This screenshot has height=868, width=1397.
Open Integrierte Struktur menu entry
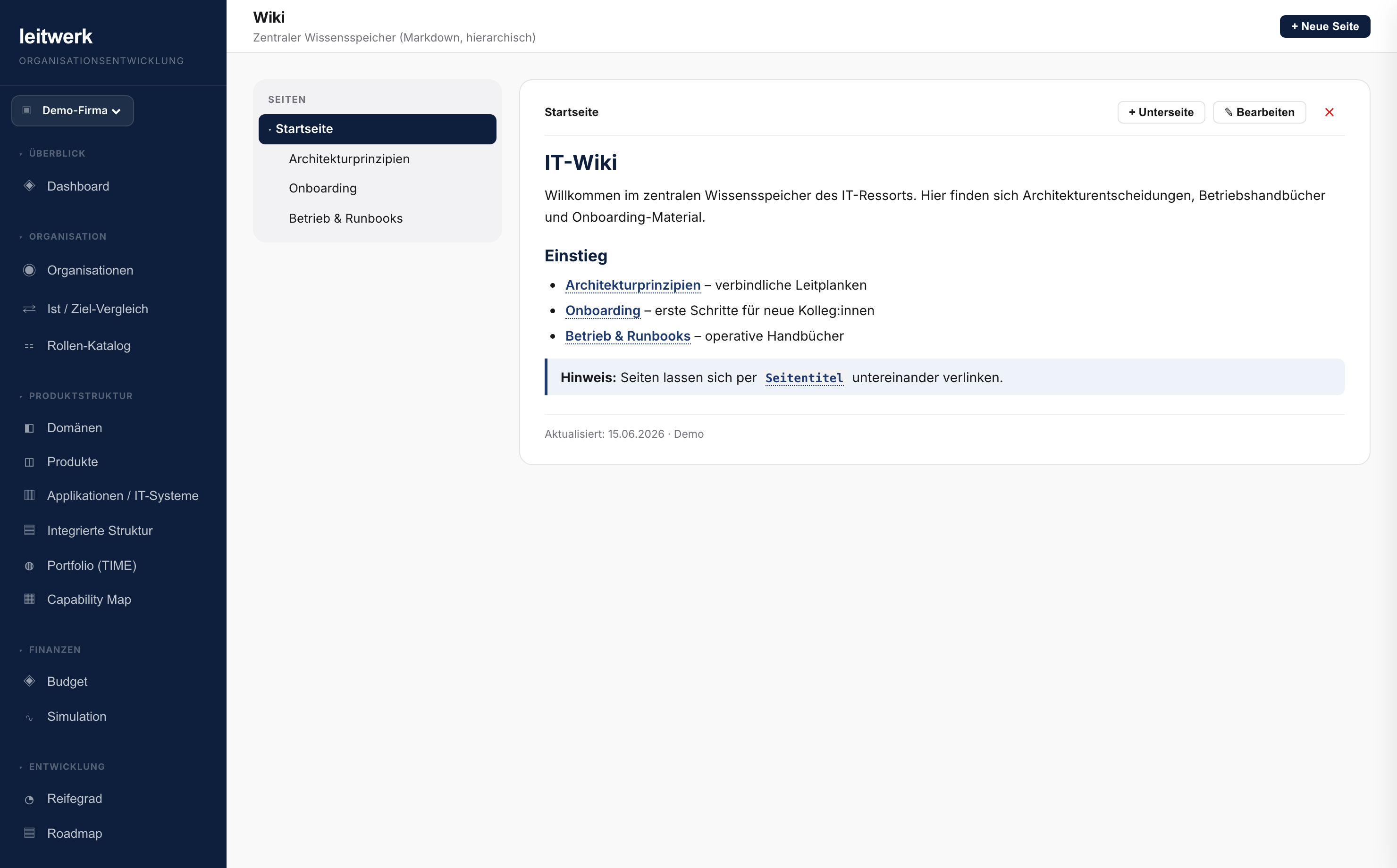click(100, 531)
